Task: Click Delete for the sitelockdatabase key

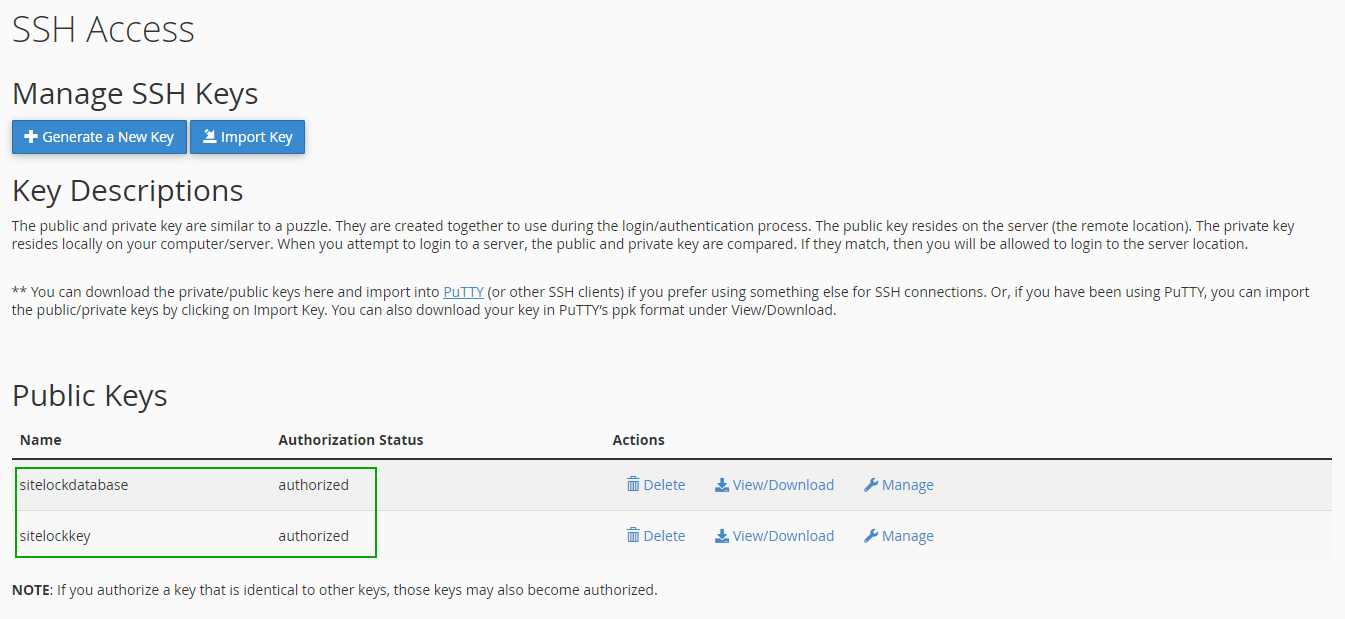Action: (656, 484)
